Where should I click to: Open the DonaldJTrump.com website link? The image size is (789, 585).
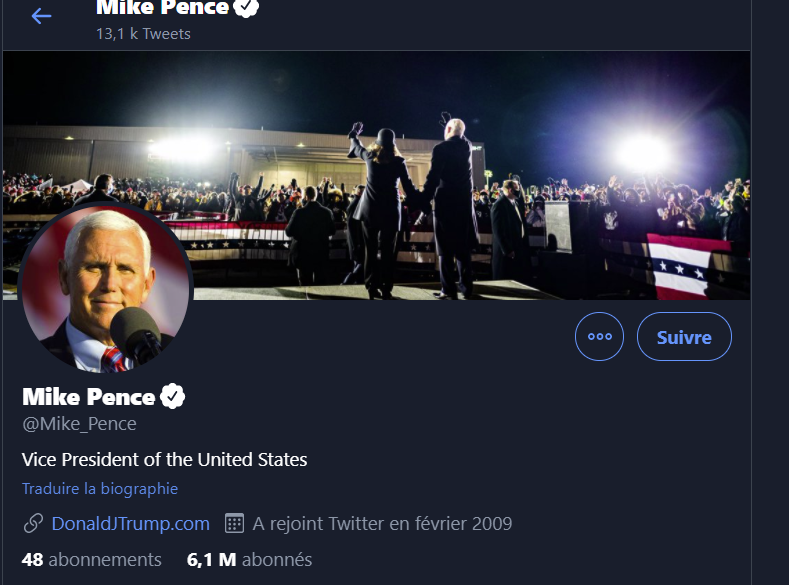[131, 523]
